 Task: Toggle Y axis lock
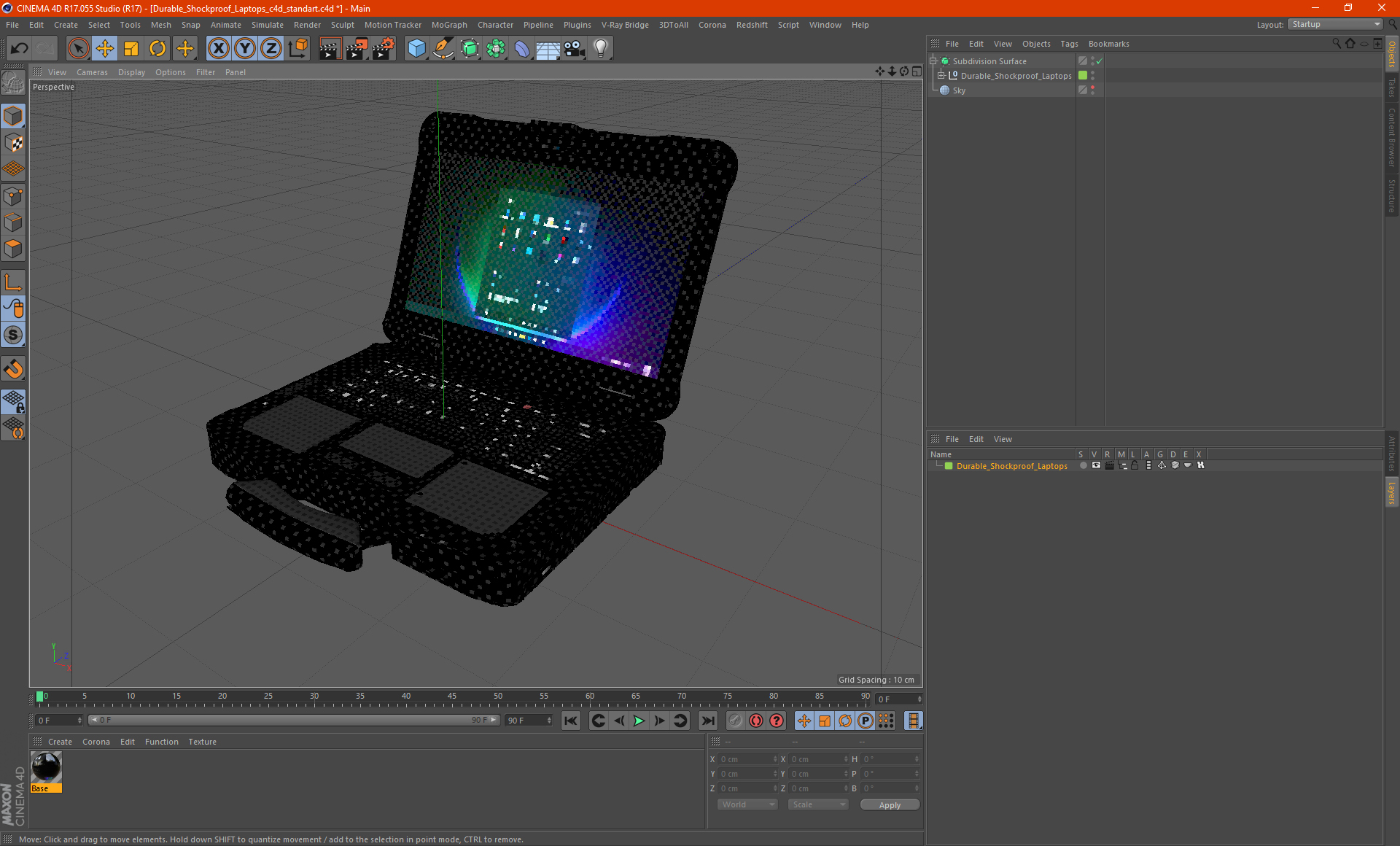tap(244, 49)
